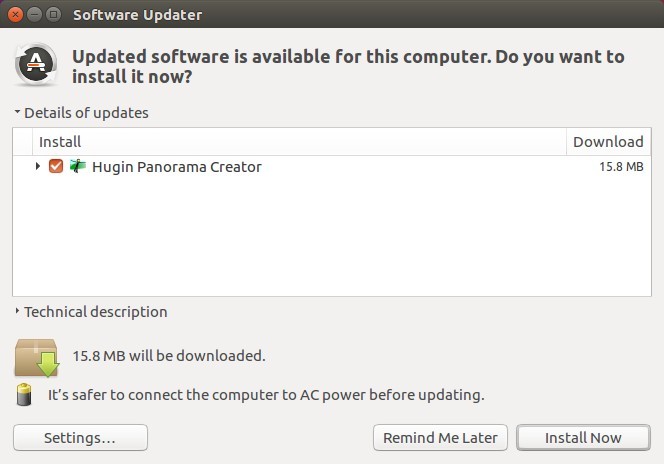Click the Software Updater title bar text
The width and height of the screenshot is (664, 464).
[138, 15]
